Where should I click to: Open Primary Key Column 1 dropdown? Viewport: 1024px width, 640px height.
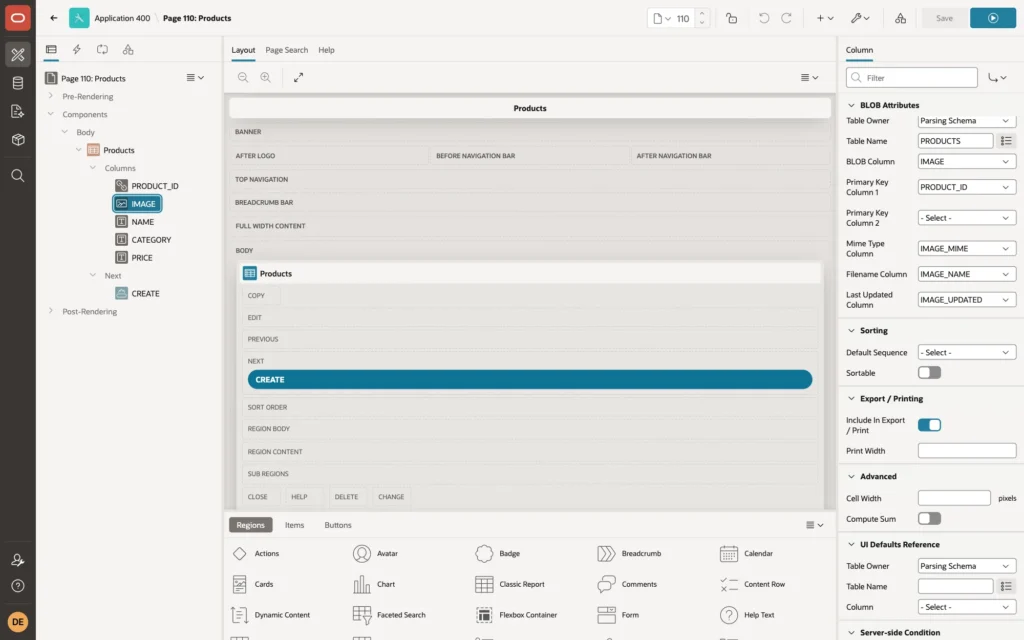coord(967,187)
